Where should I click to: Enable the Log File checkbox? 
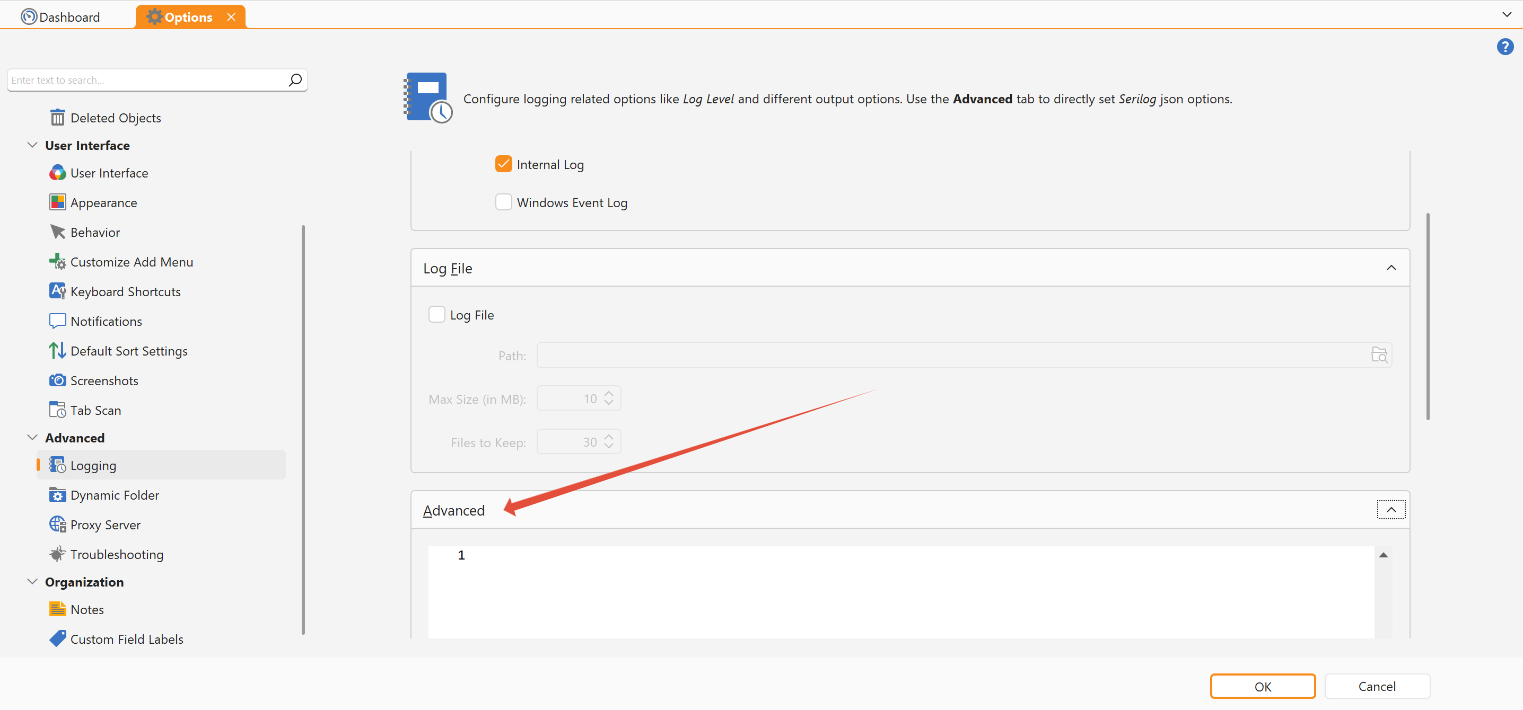pos(437,315)
